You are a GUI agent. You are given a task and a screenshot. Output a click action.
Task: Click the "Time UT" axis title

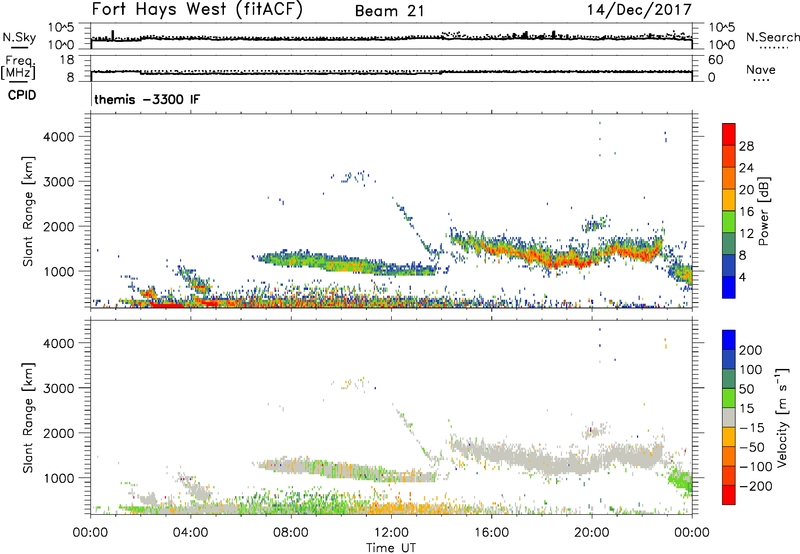coord(391,548)
